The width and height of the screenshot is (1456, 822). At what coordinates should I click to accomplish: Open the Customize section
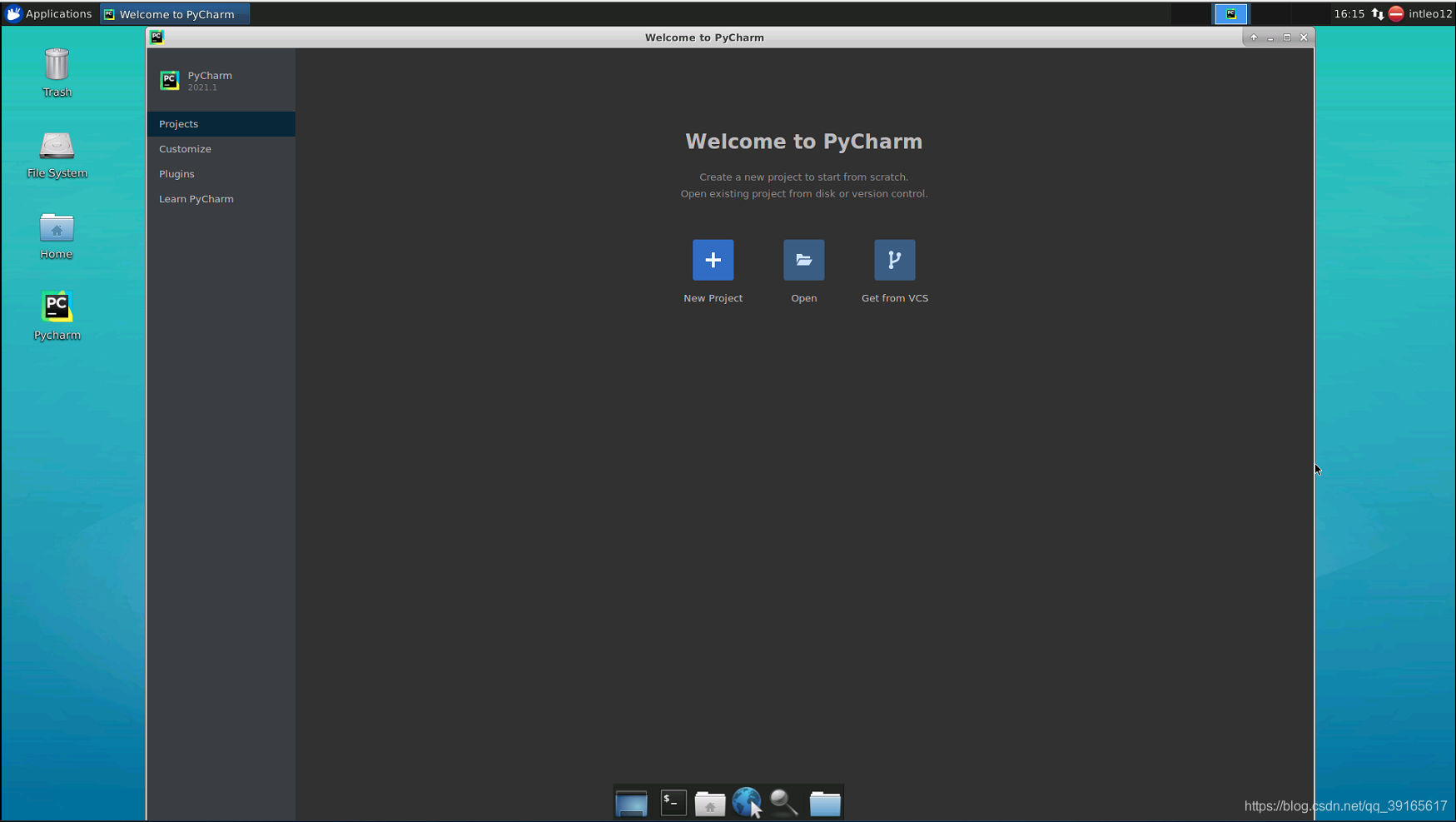point(221,149)
